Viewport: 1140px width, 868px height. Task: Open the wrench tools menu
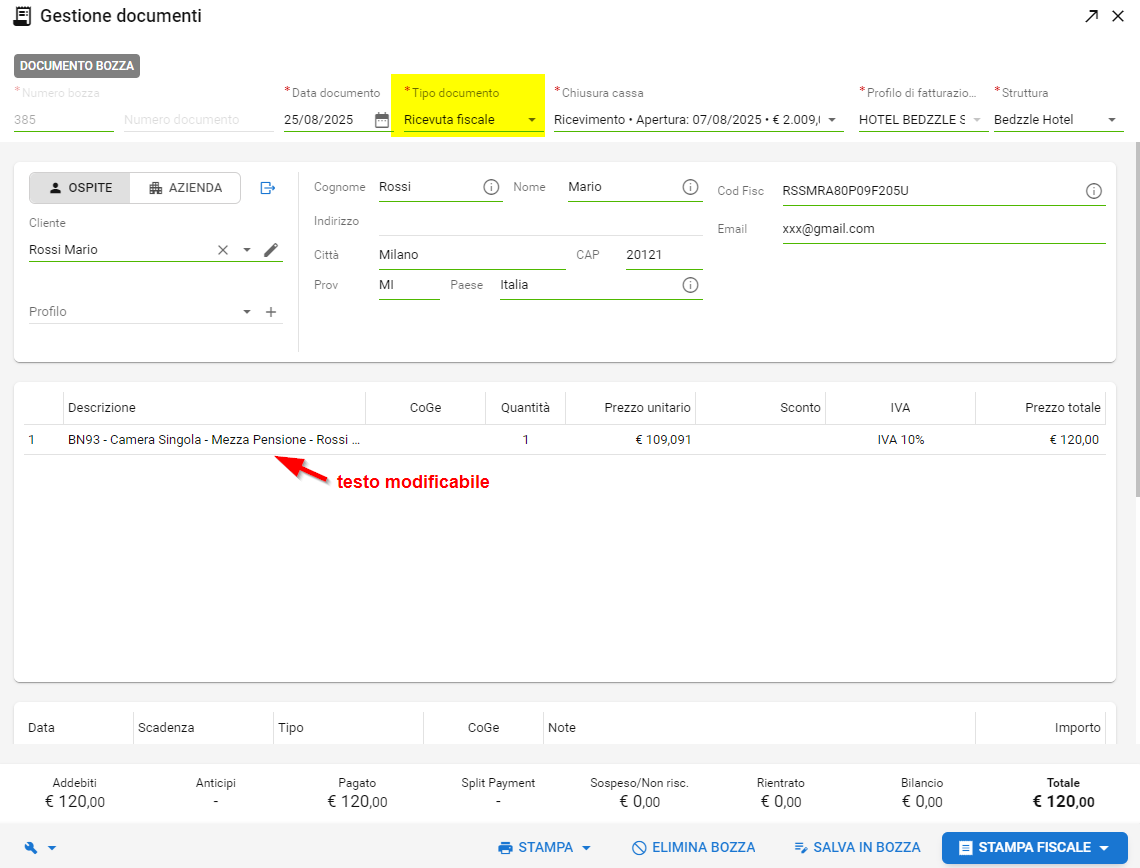coord(40,848)
